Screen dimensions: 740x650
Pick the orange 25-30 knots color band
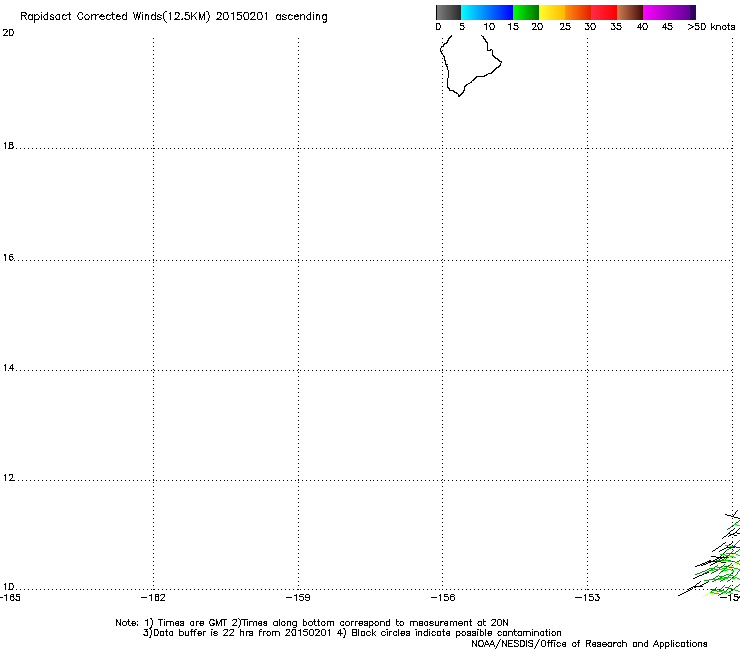[x=578, y=12]
